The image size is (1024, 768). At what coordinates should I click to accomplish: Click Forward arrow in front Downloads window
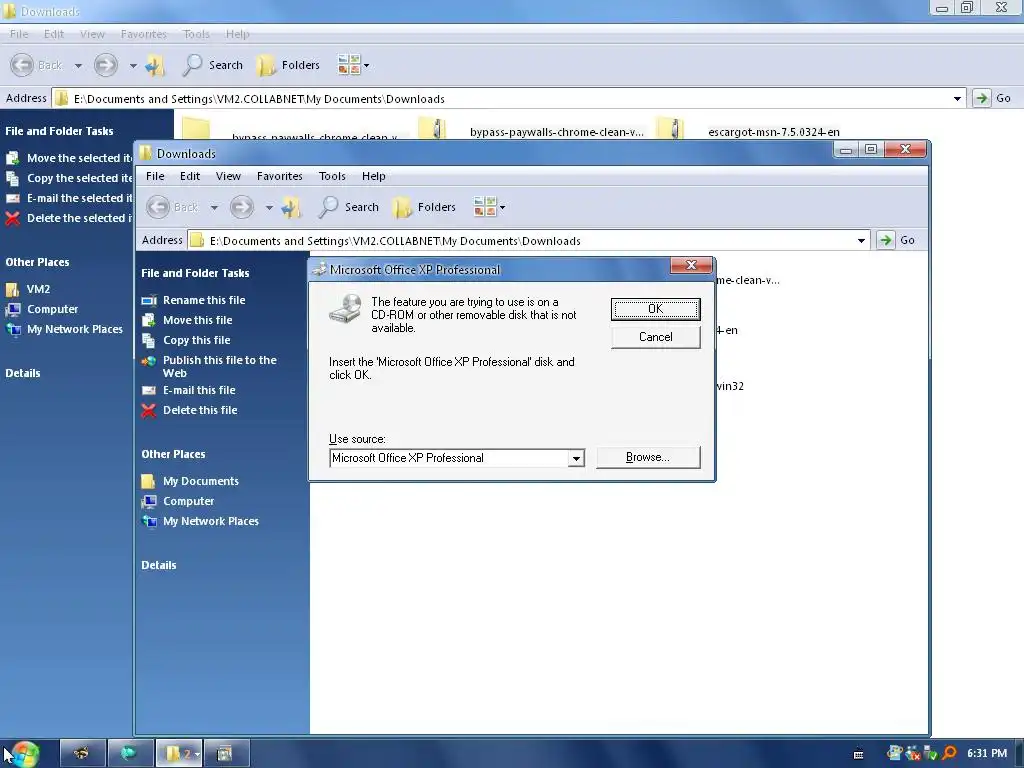pos(242,207)
